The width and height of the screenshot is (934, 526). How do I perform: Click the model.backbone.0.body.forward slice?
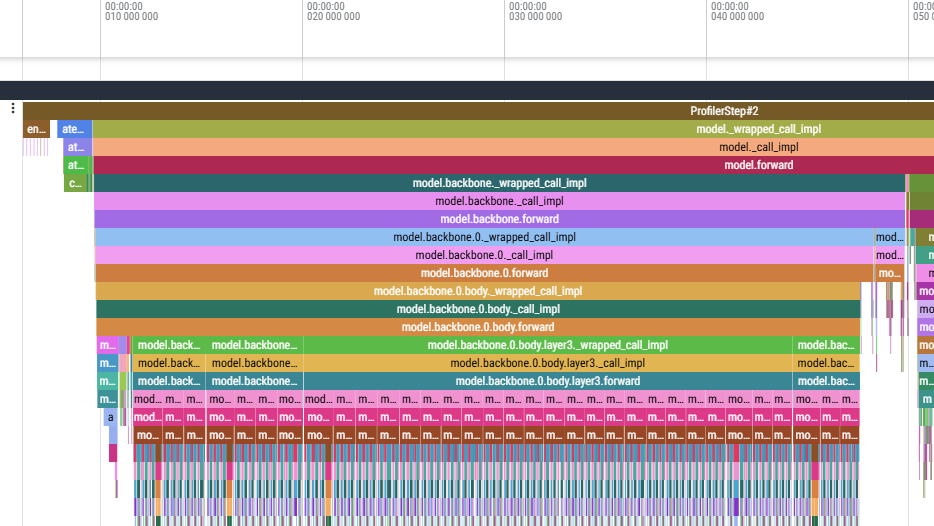(x=478, y=327)
